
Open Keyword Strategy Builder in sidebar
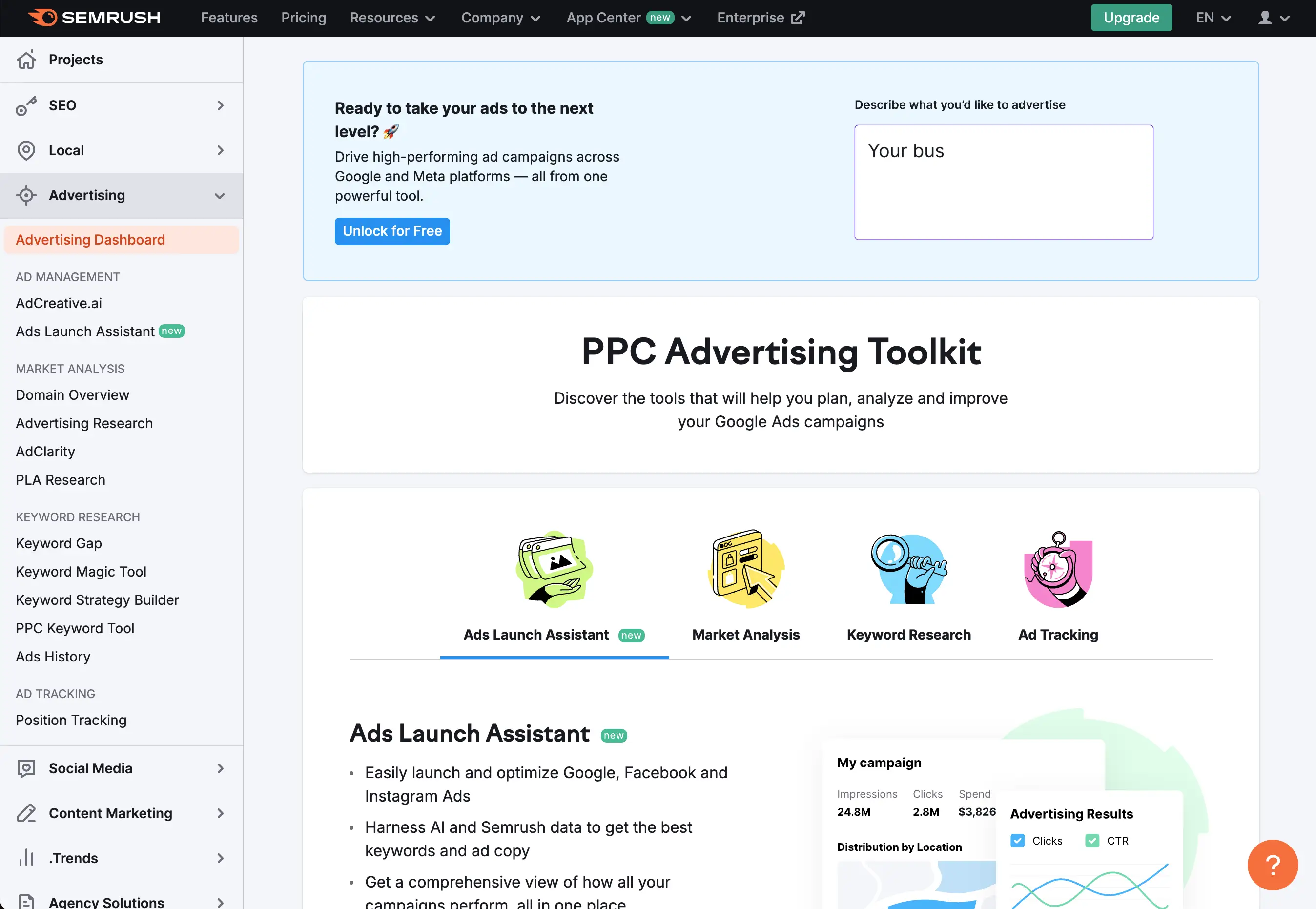(x=97, y=599)
